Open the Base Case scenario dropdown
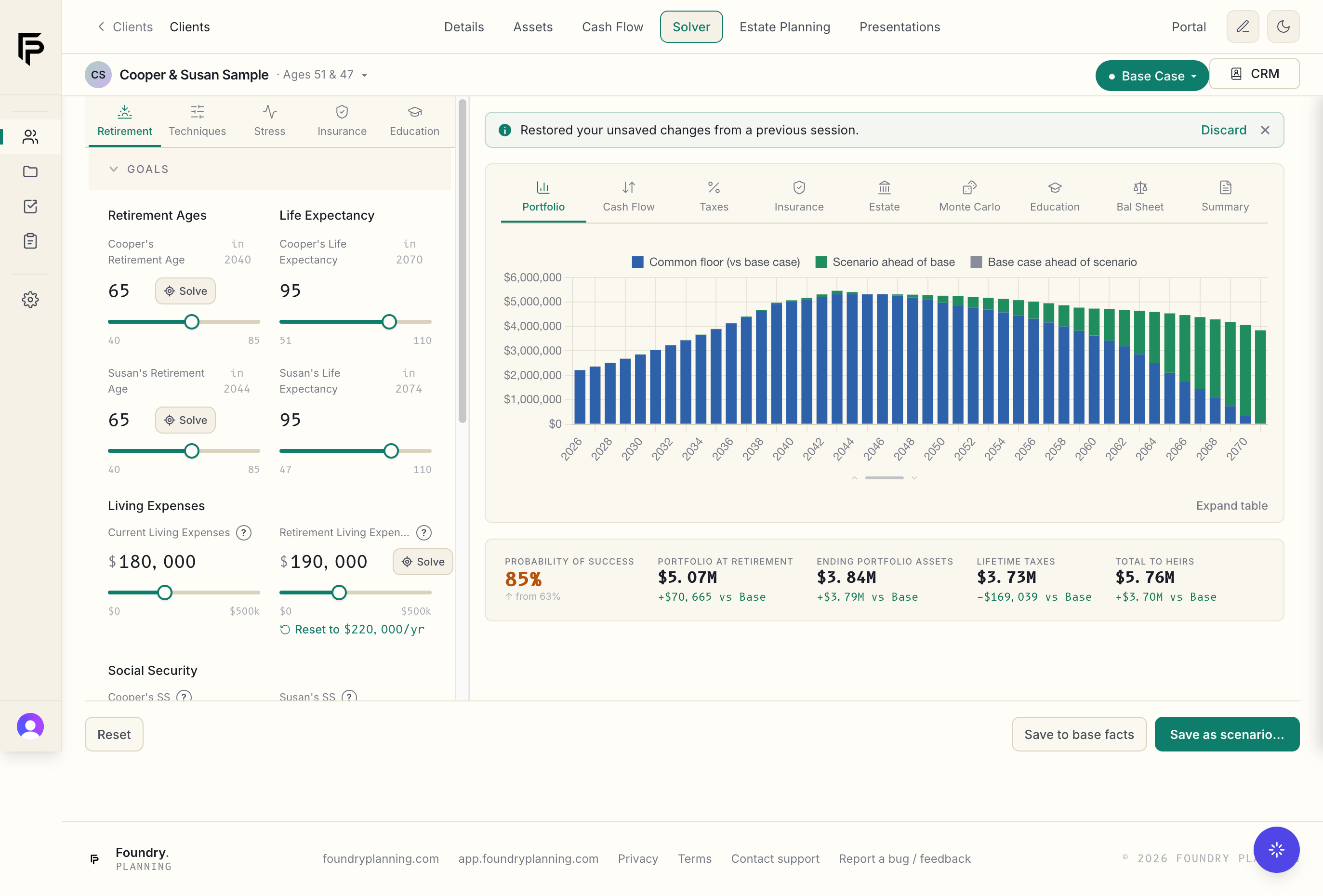The width and height of the screenshot is (1323, 896). [x=1151, y=76]
